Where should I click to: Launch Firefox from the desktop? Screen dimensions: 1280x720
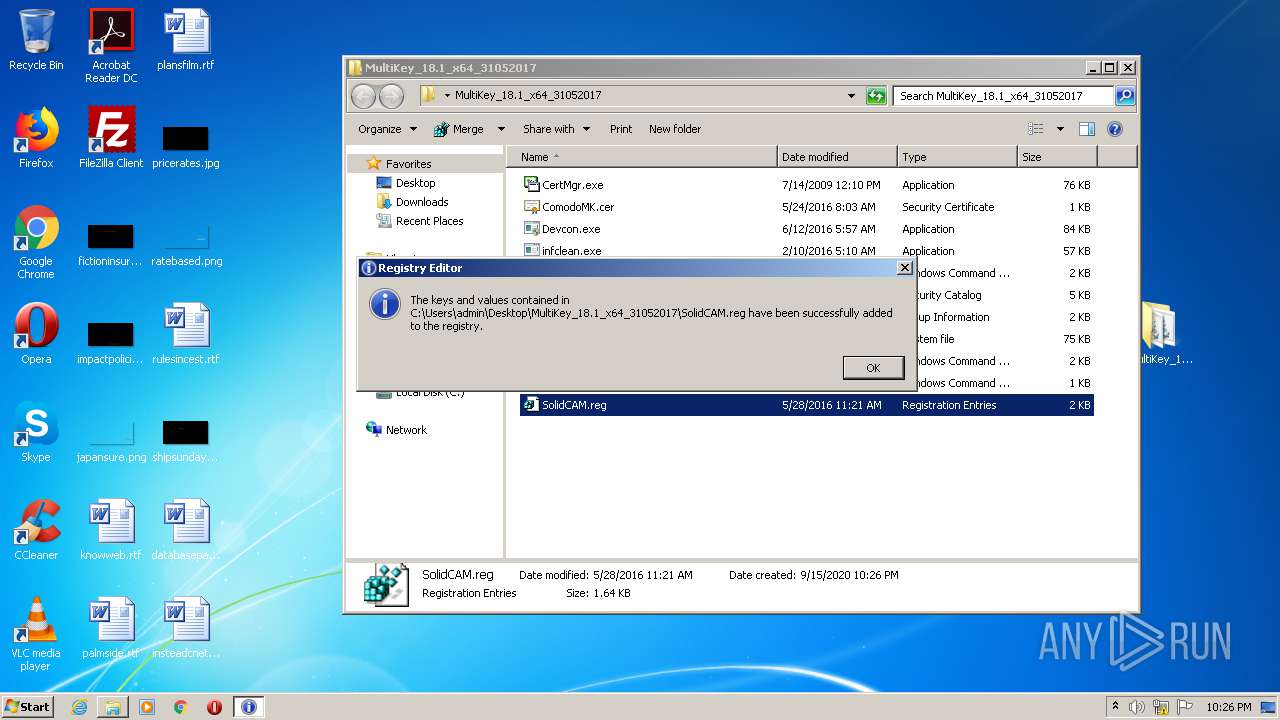[x=36, y=138]
